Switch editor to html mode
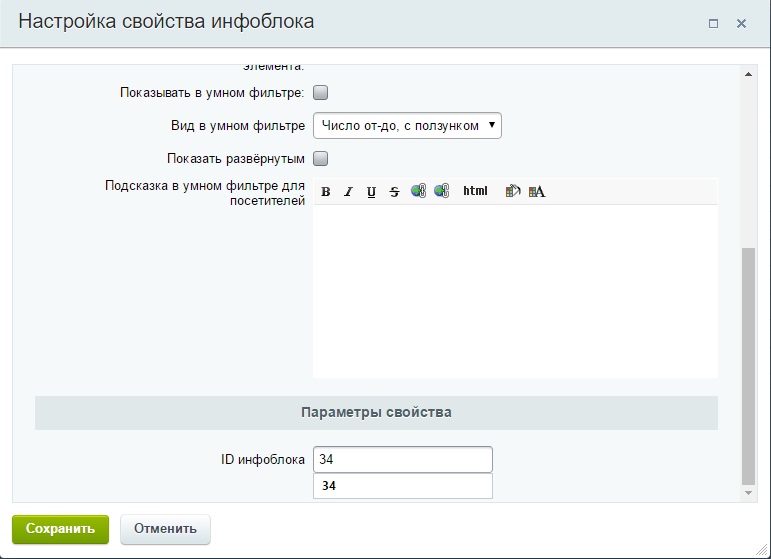This screenshot has width=771, height=559. (475, 191)
